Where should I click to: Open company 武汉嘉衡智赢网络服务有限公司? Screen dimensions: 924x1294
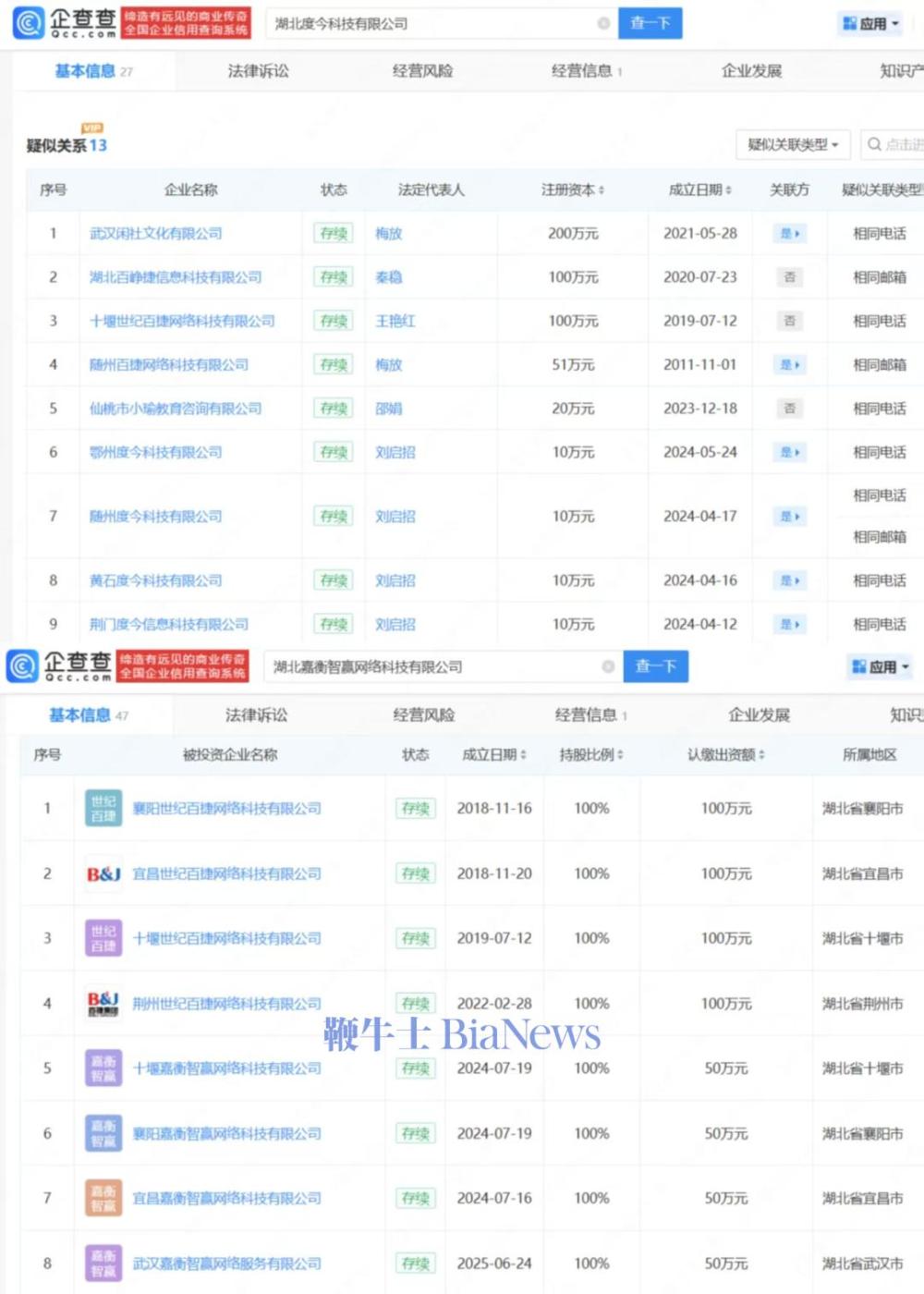point(227,1263)
